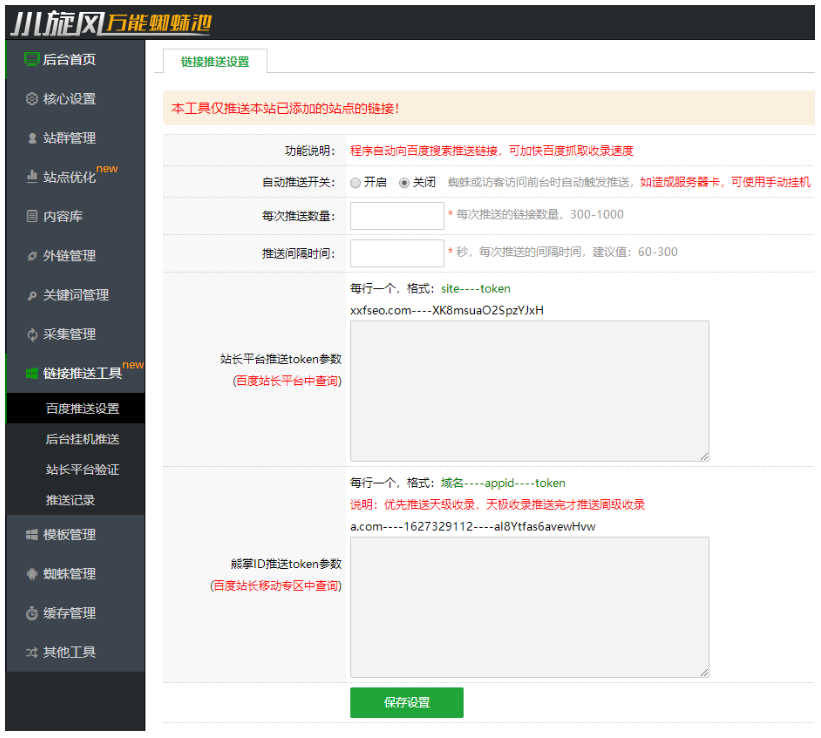Image resolution: width=821 pixels, height=738 pixels.
Task: Click the bug icon for 蜘蛛管理
Action: click(32, 574)
